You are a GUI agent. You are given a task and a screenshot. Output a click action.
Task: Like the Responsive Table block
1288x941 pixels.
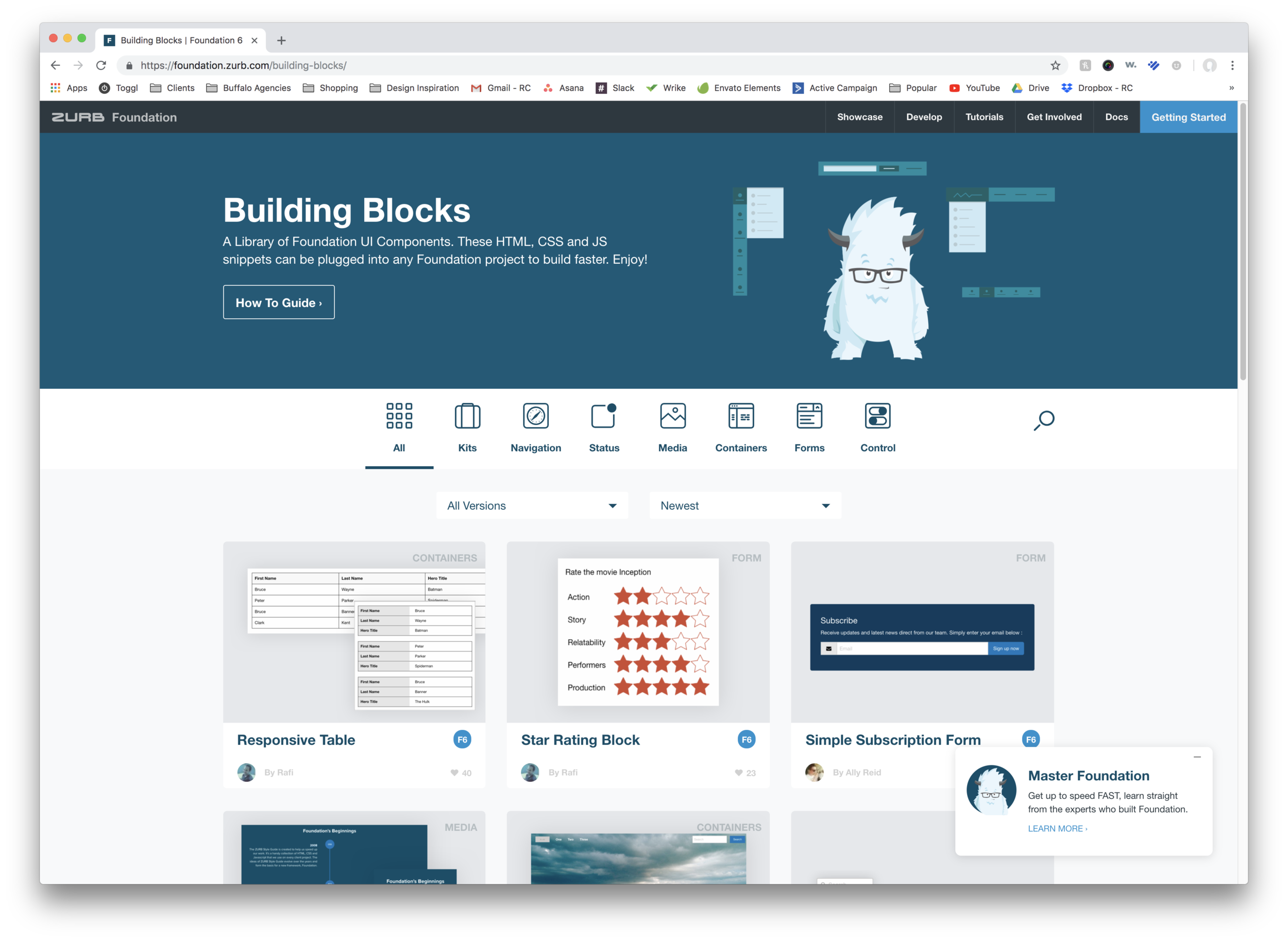click(454, 773)
